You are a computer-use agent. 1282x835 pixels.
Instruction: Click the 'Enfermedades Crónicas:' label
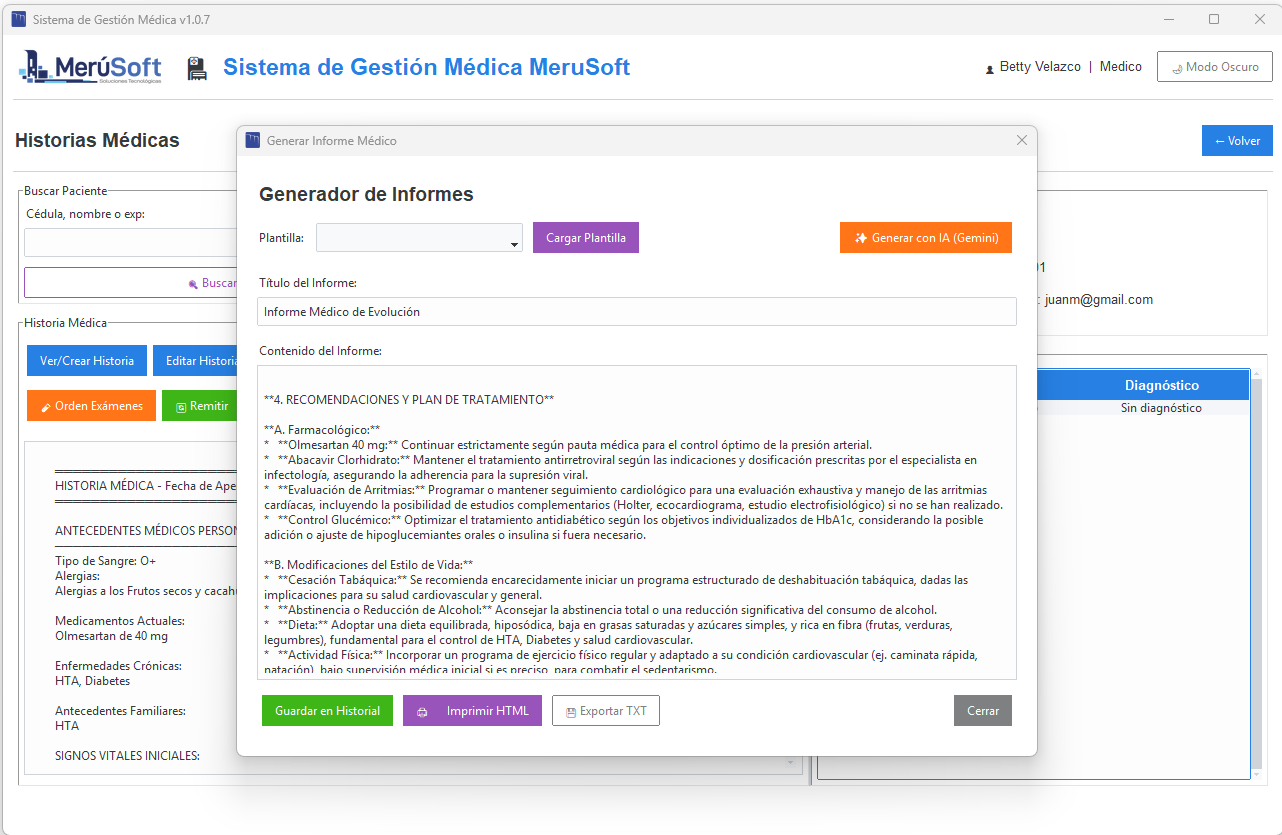pyautogui.click(x=118, y=666)
